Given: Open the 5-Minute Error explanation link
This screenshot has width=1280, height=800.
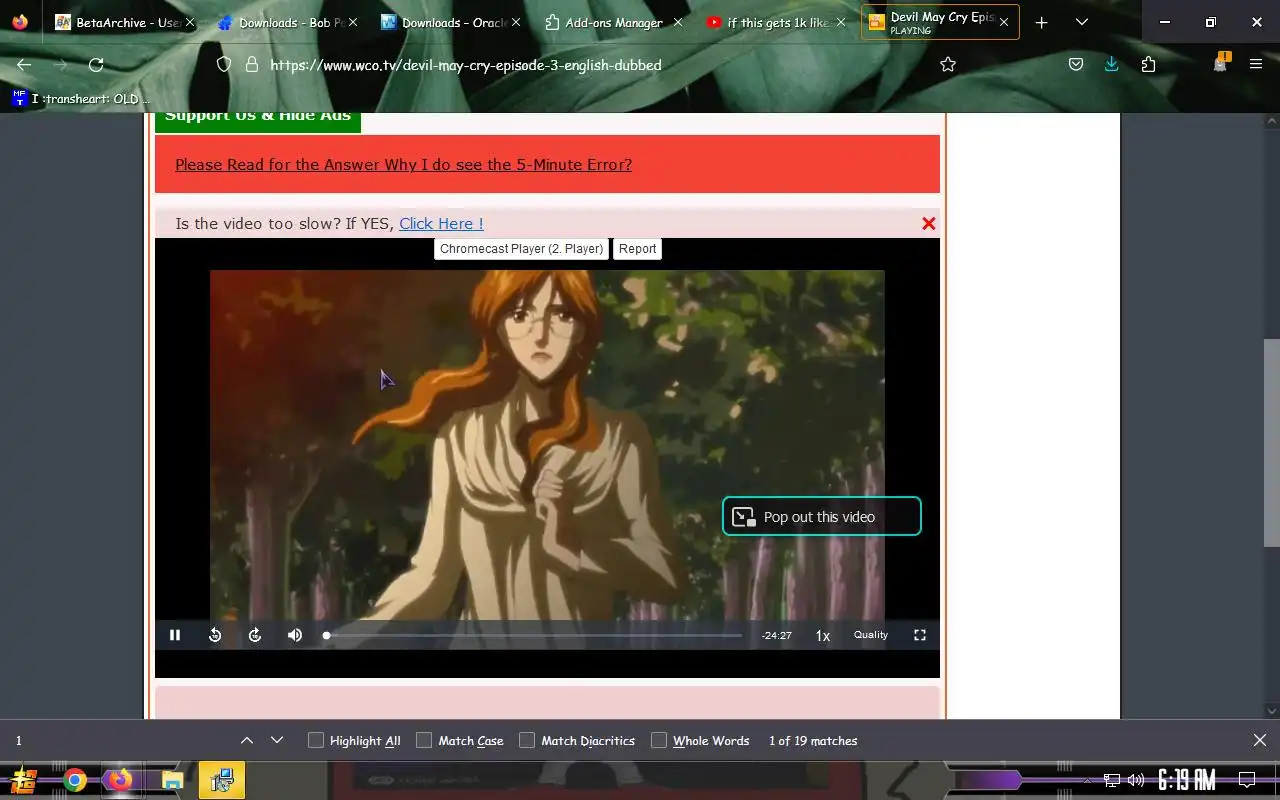Looking at the screenshot, I should click(x=403, y=164).
